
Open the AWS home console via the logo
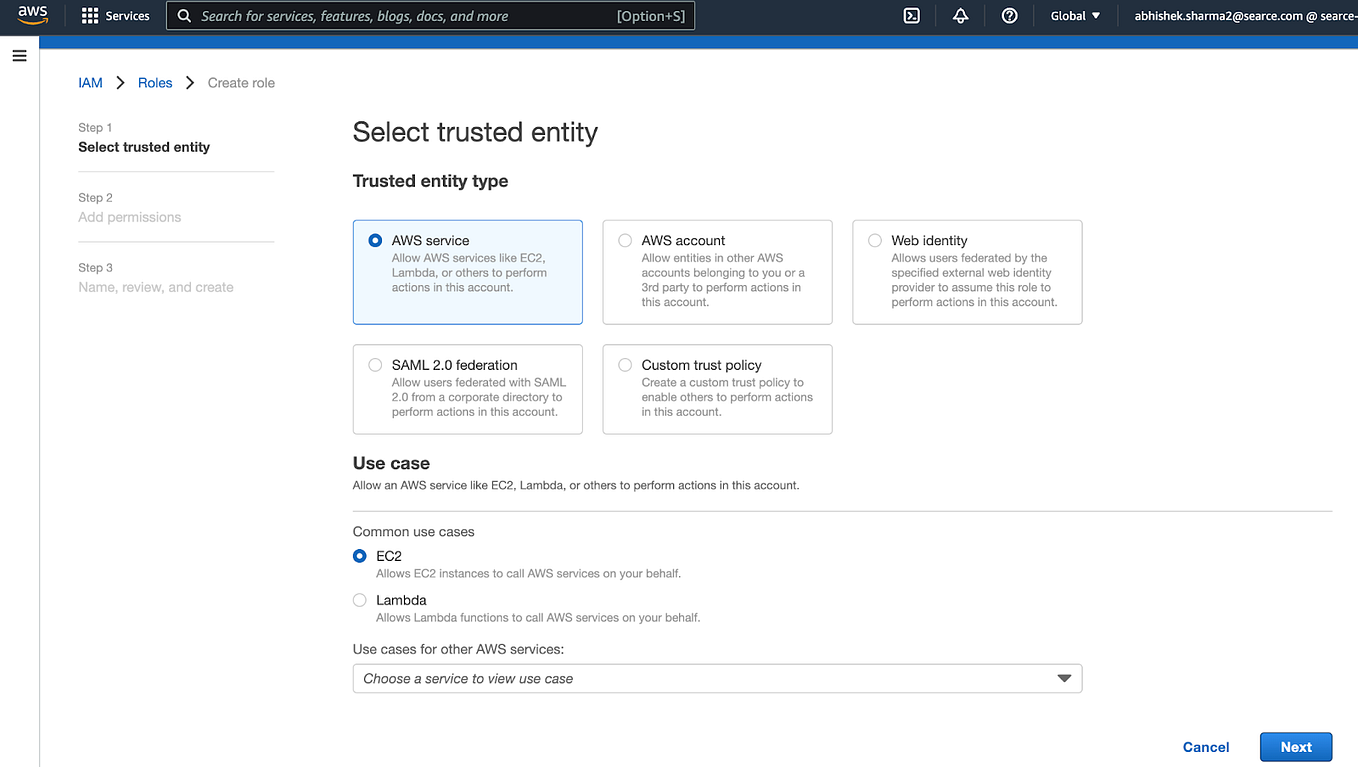[32, 15]
